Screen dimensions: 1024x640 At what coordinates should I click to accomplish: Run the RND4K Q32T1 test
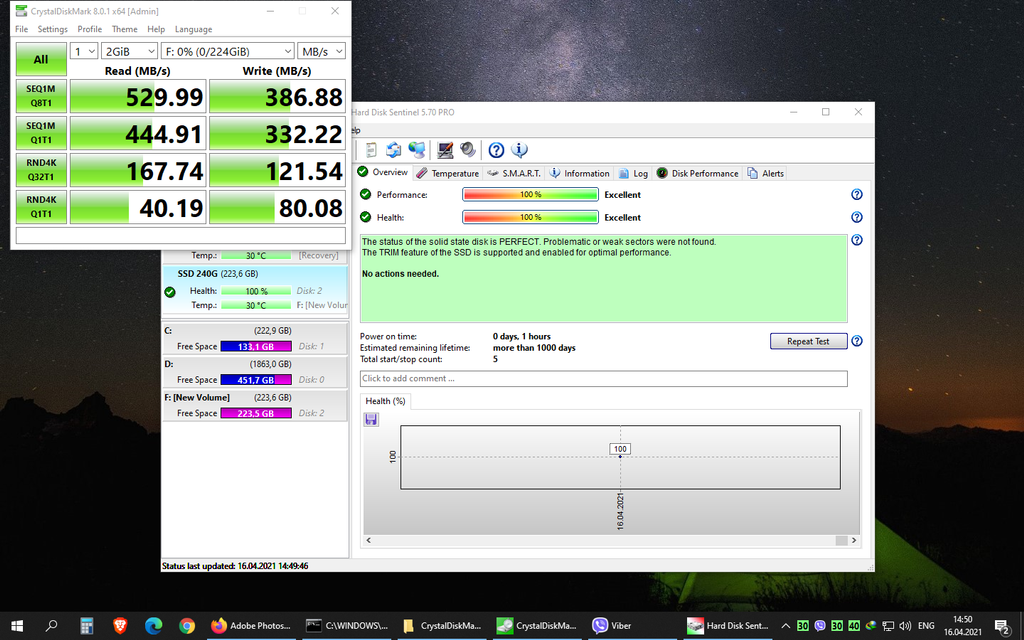click(x=41, y=170)
